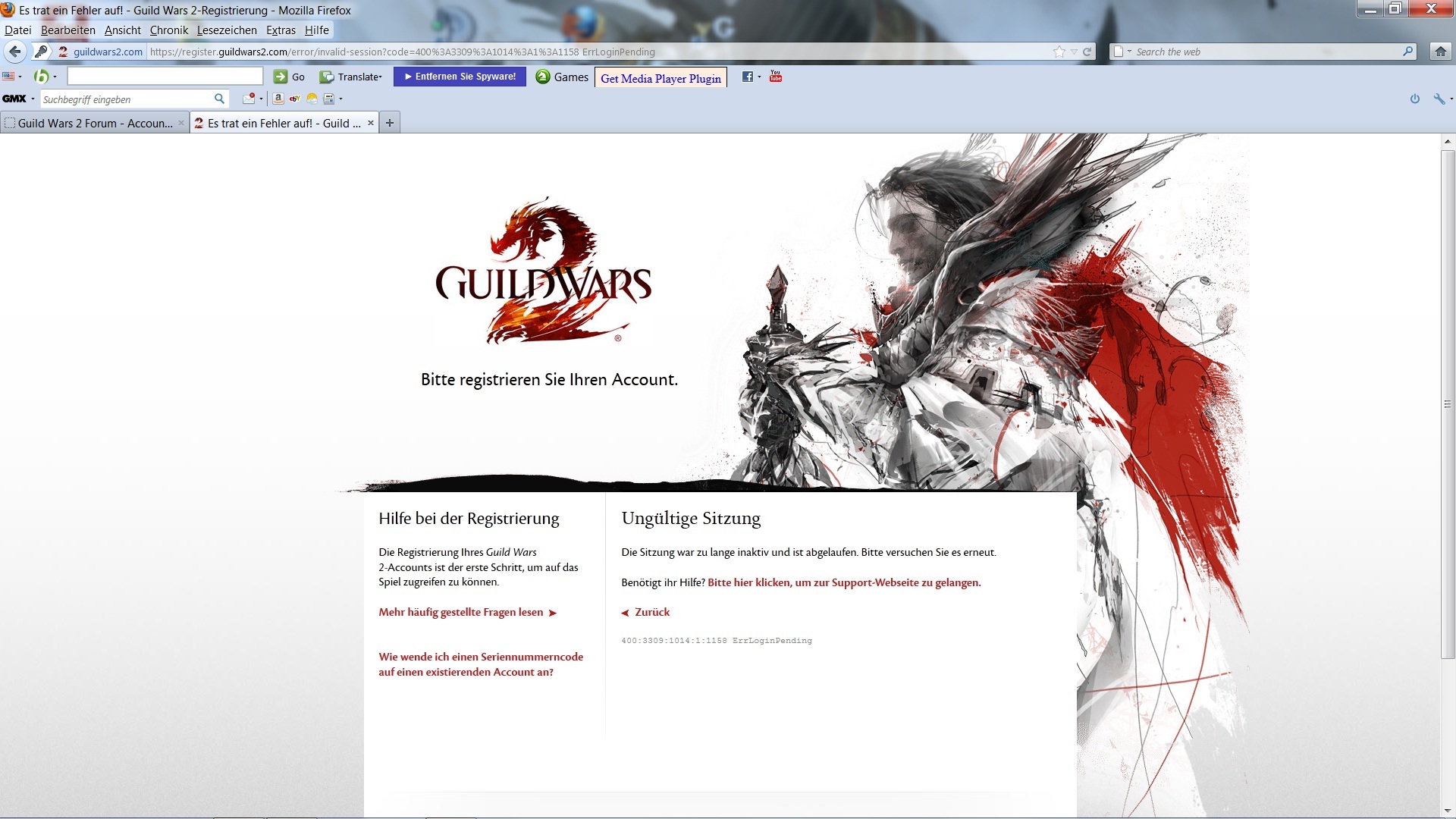Expand the flag language dropdown arrow
1456x819 pixels.
[x=20, y=77]
